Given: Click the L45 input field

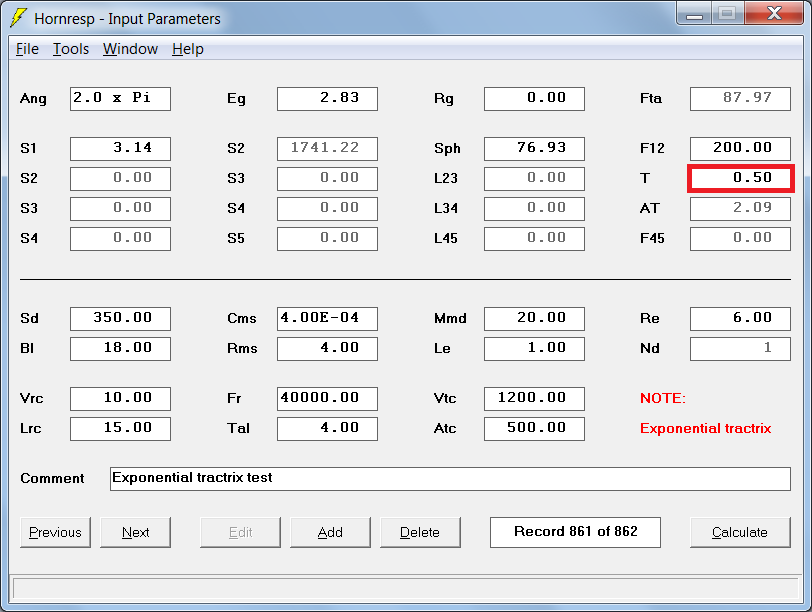Looking at the screenshot, I should click(x=534, y=239).
